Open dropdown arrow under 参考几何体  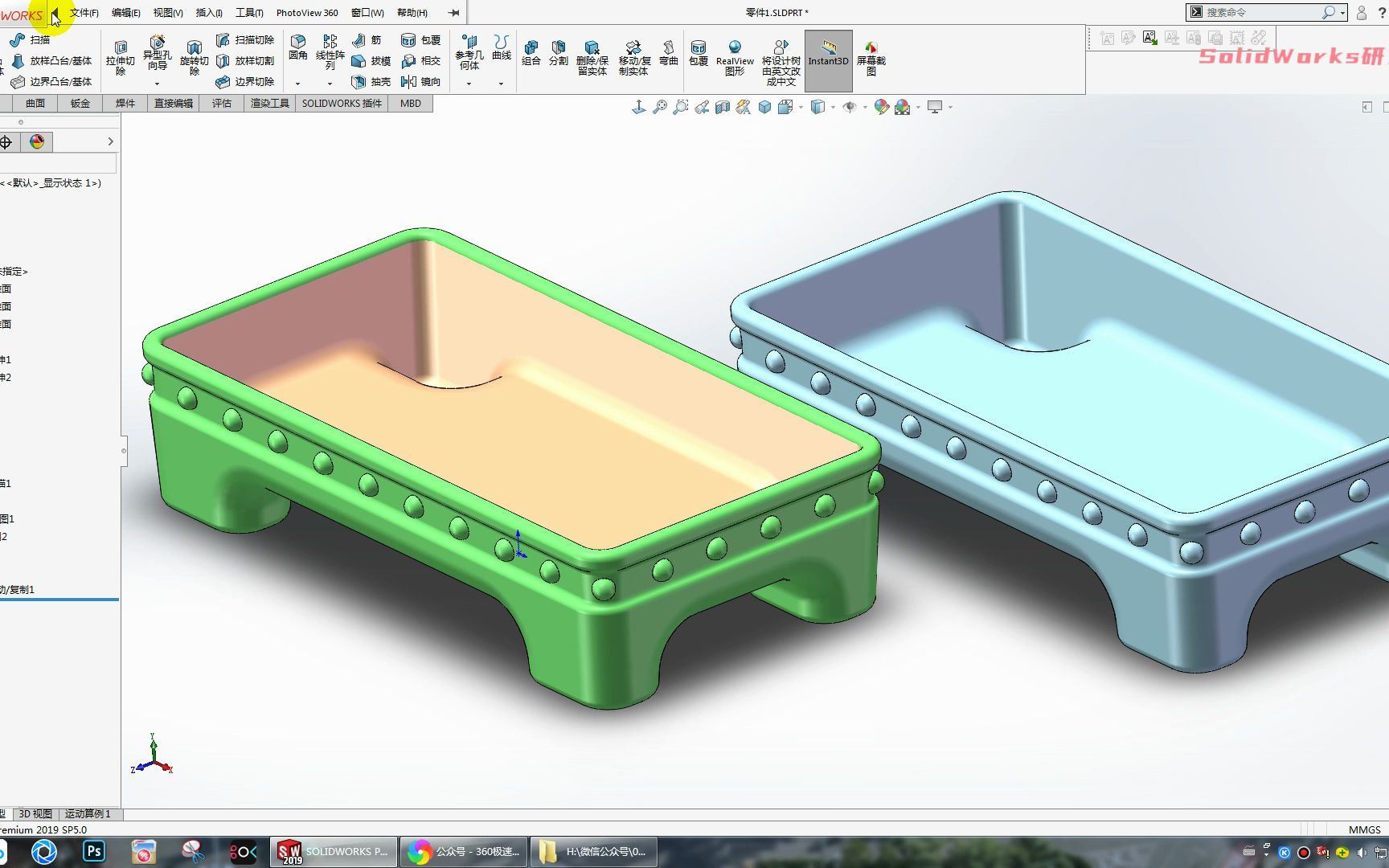click(469, 84)
